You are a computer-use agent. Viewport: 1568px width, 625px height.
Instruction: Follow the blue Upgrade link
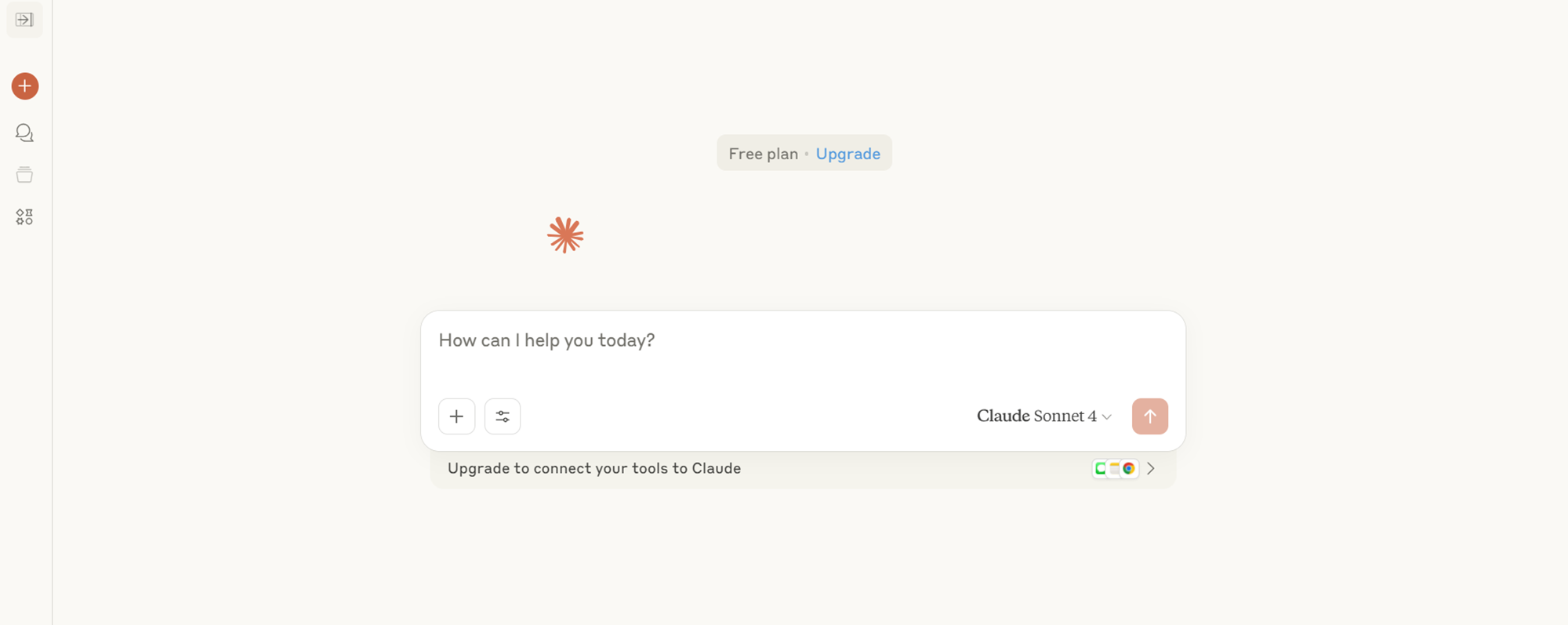pos(848,154)
